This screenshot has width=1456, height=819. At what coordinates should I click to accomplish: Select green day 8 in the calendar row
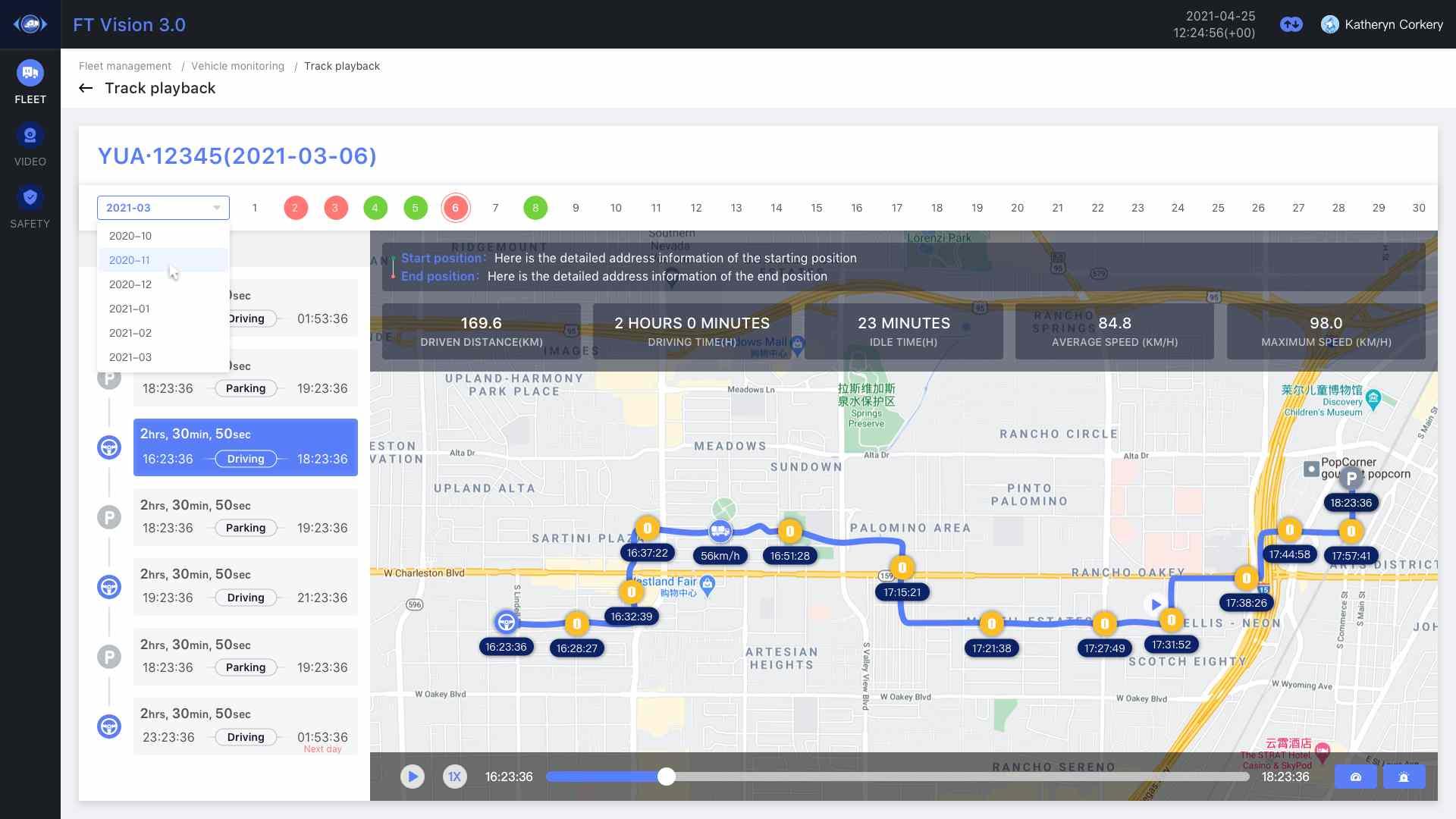[535, 208]
